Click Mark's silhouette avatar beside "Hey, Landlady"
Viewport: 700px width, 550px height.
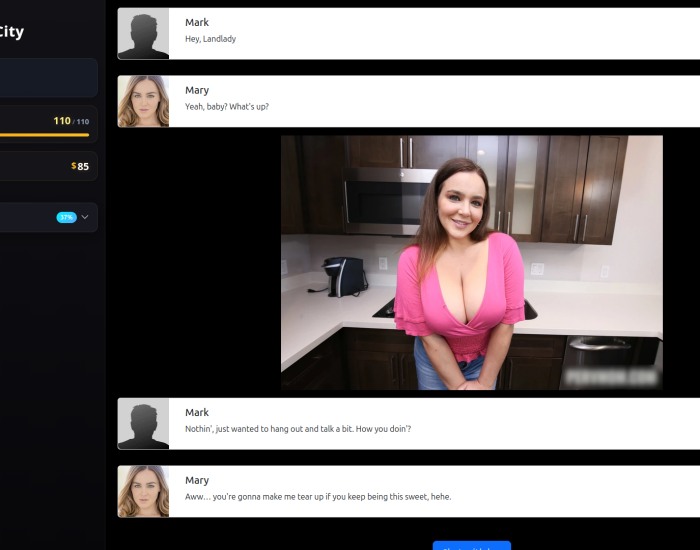pyautogui.click(x=143, y=33)
